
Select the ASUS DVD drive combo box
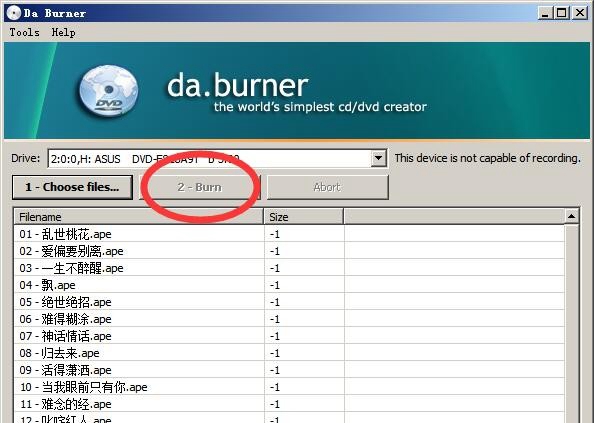pos(217,158)
